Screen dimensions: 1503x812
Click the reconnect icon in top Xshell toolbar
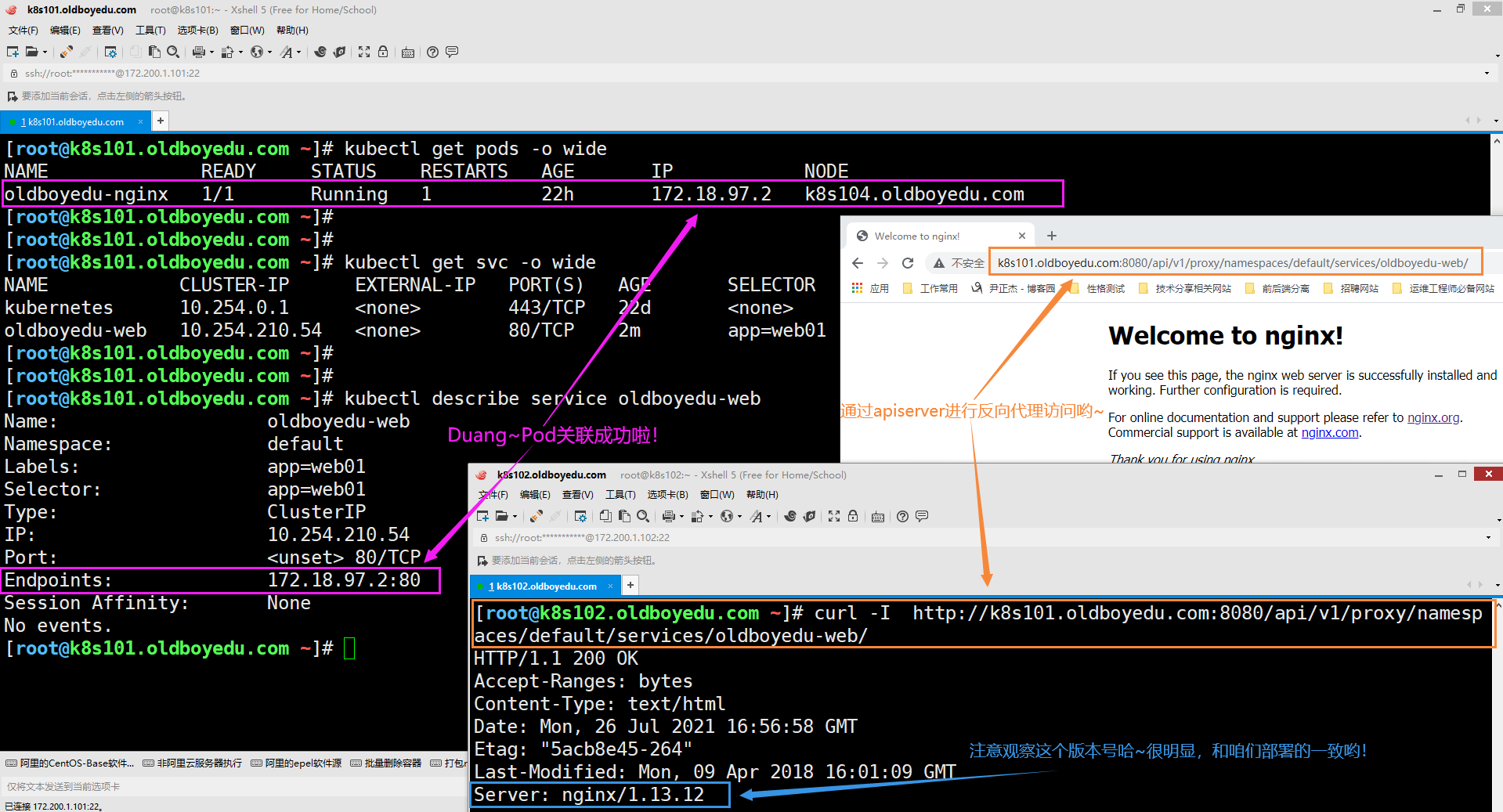click(x=67, y=52)
